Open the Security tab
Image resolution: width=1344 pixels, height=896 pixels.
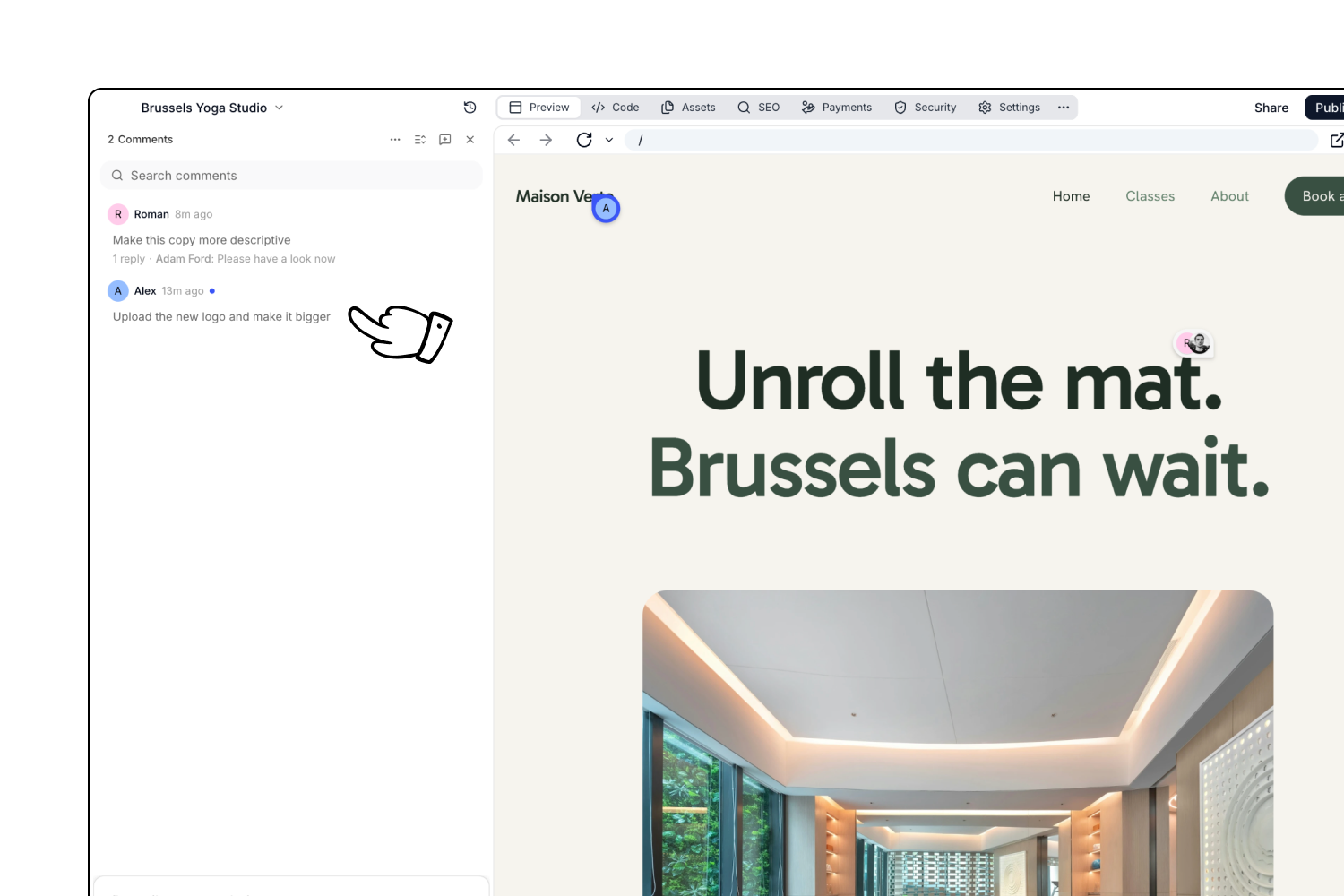tap(926, 108)
